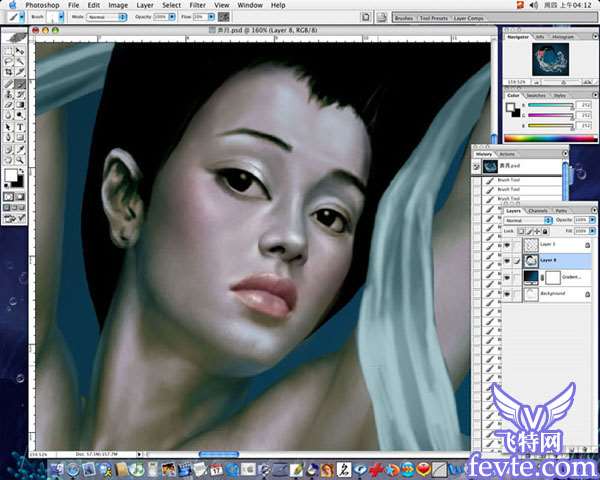Viewport: 600px width, 480px height.
Task: Open the layer Opacity dropdown arrow
Action: pyautogui.click(x=592, y=220)
